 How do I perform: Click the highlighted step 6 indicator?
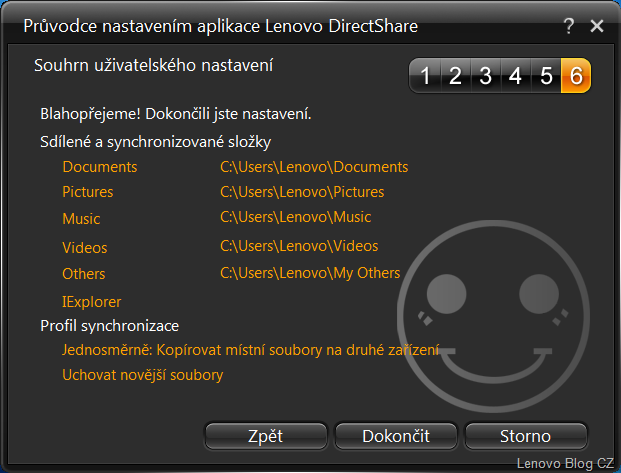[x=576, y=75]
